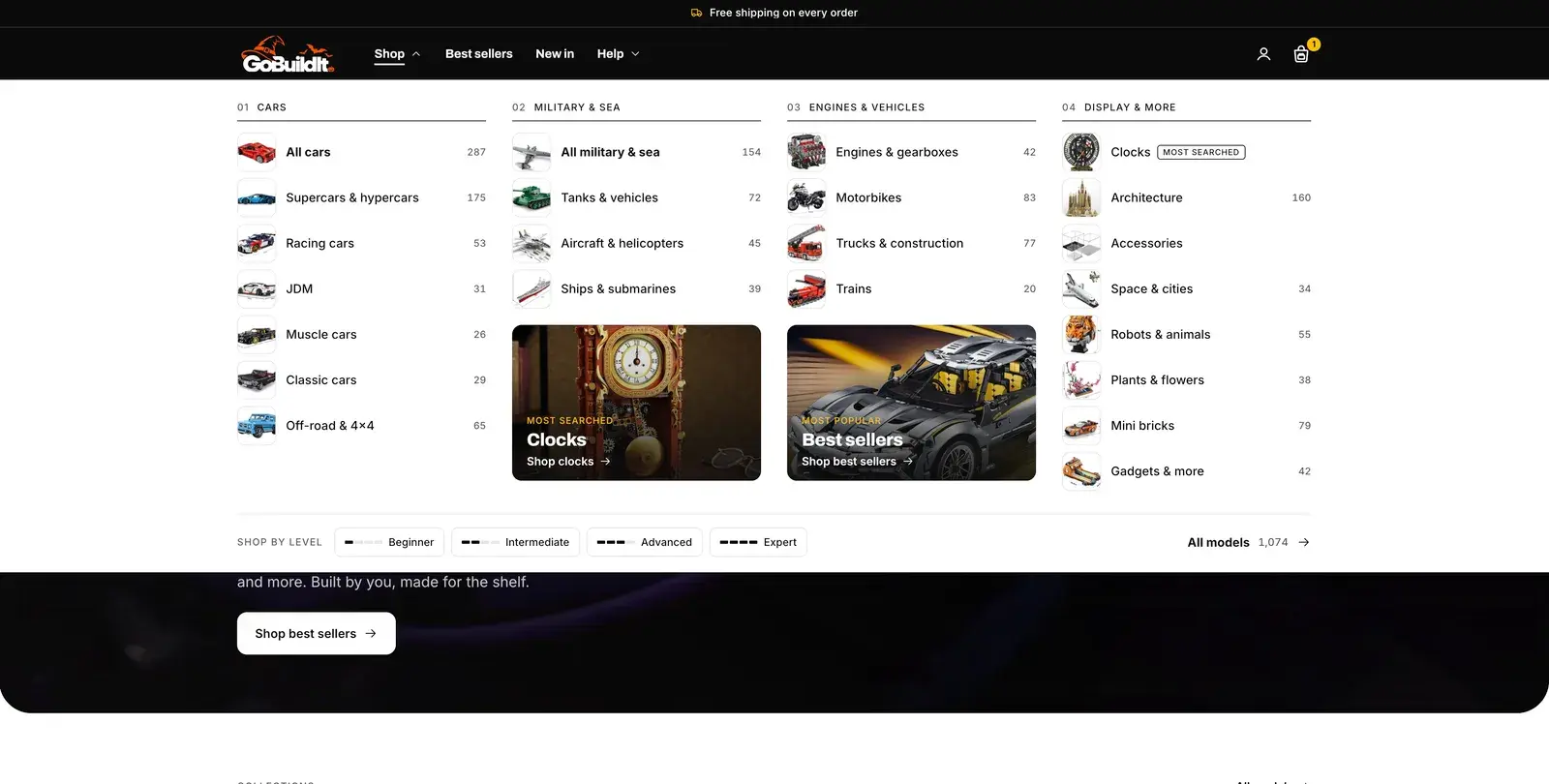Open All military & sea category
This screenshot has width=1549, height=784.
pos(636,152)
